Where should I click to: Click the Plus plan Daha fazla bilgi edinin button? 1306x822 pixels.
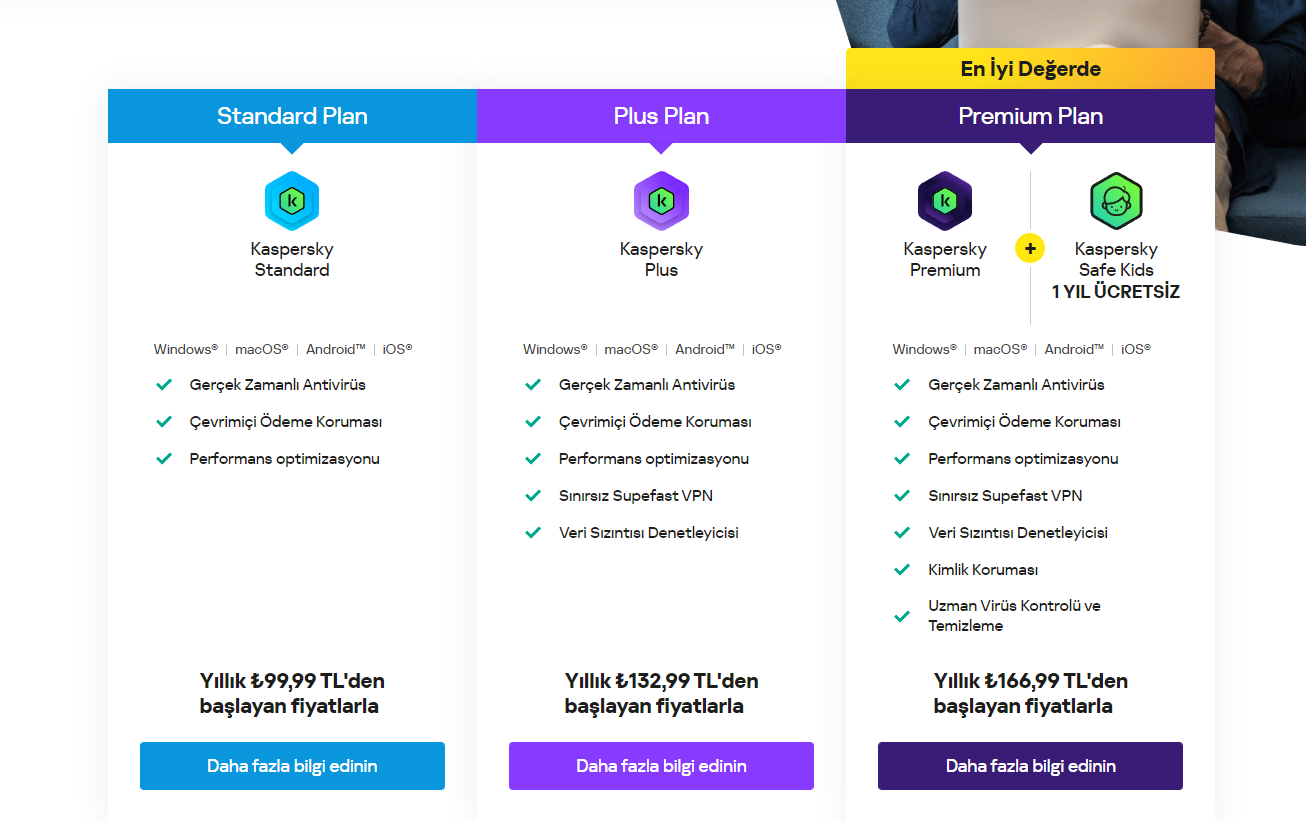[661, 766]
